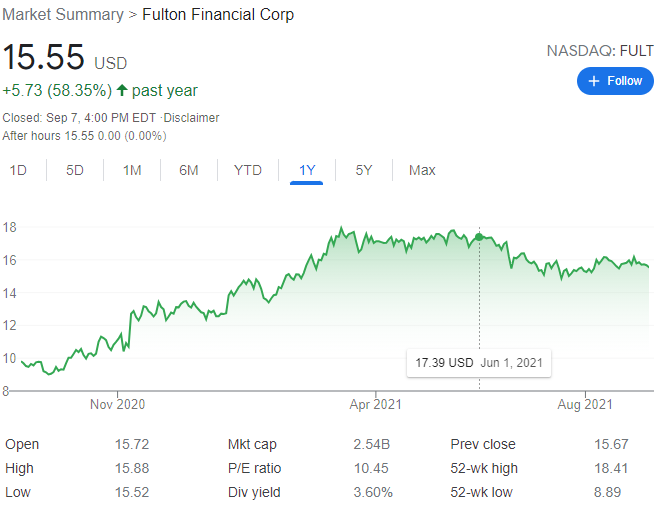672x518 pixels.
Task: Click the green up arrow near past year
Action: [x=122, y=91]
